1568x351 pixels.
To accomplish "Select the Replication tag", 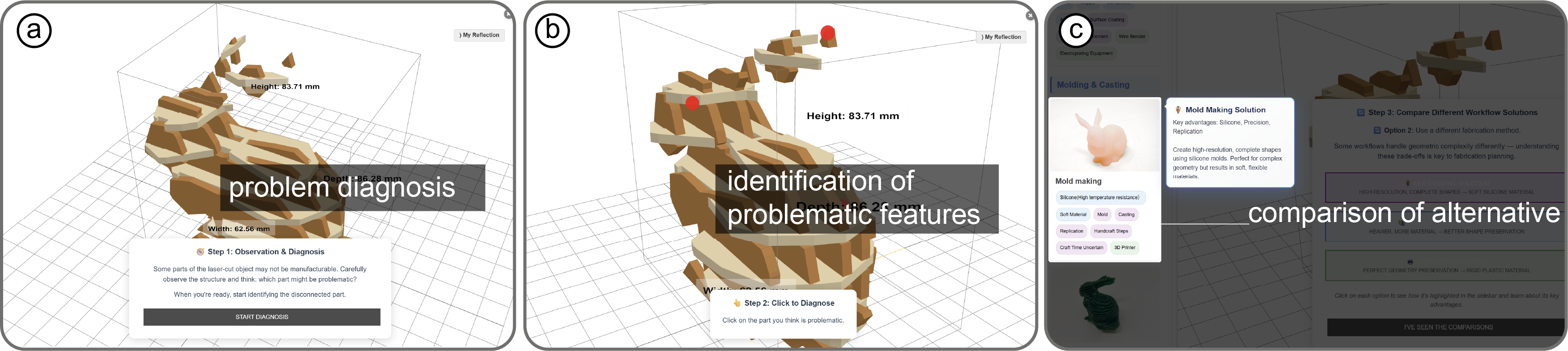I will point(1071,231).
